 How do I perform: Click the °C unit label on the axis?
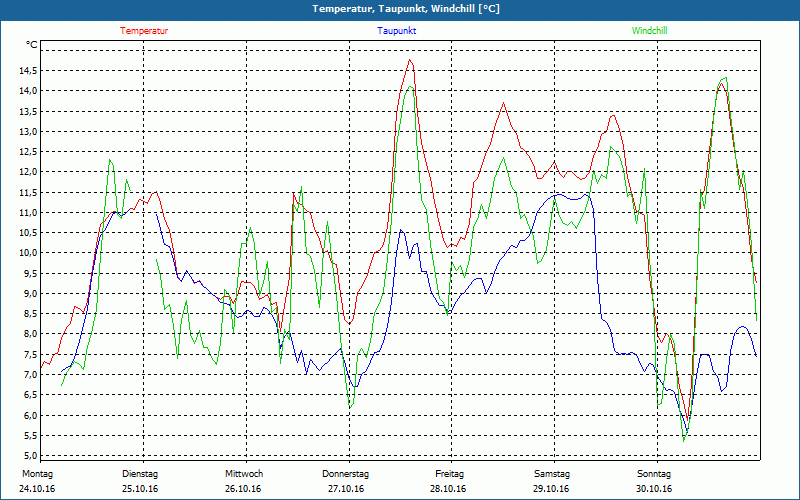32,45
